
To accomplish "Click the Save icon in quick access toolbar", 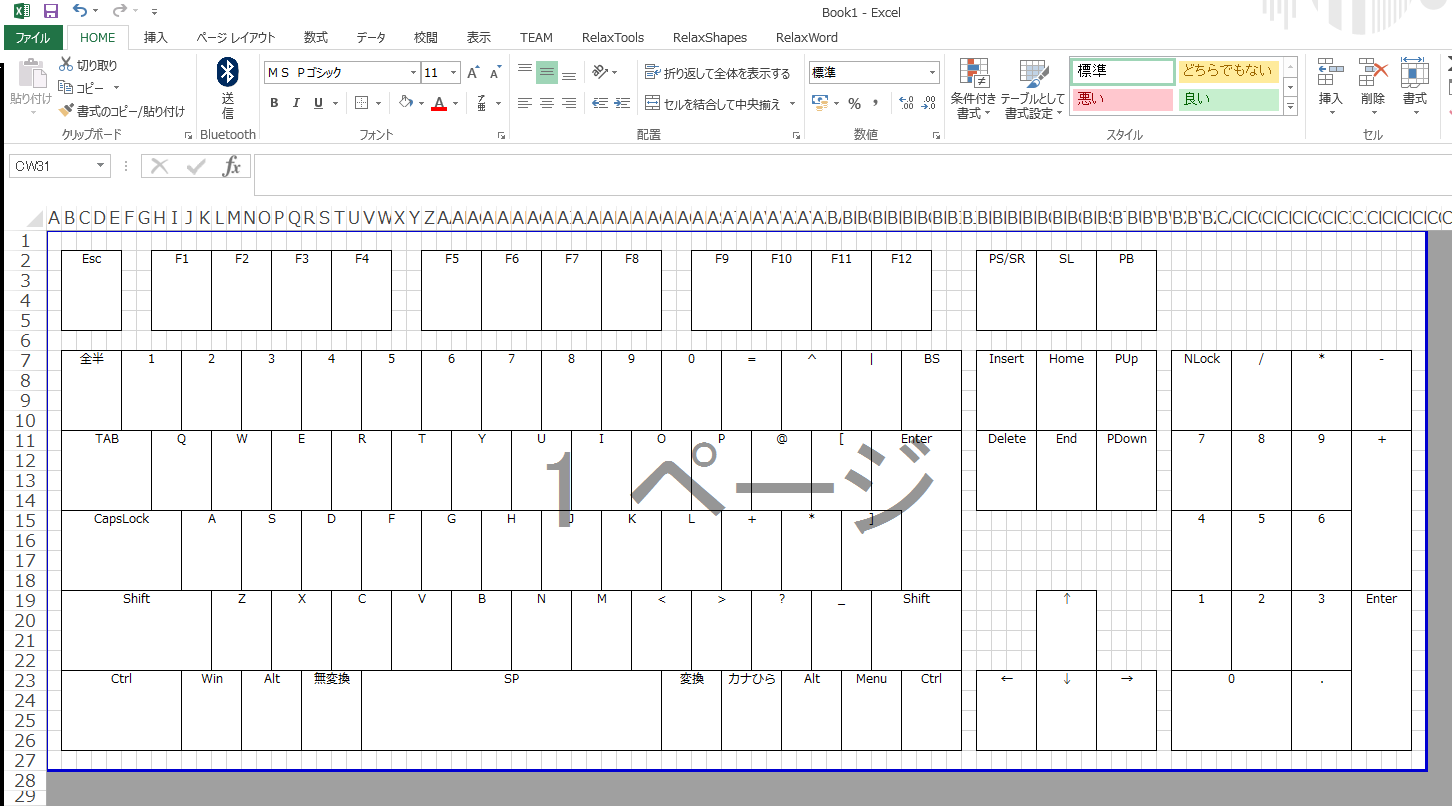I will pyautogui.click(x=51, y=11).
